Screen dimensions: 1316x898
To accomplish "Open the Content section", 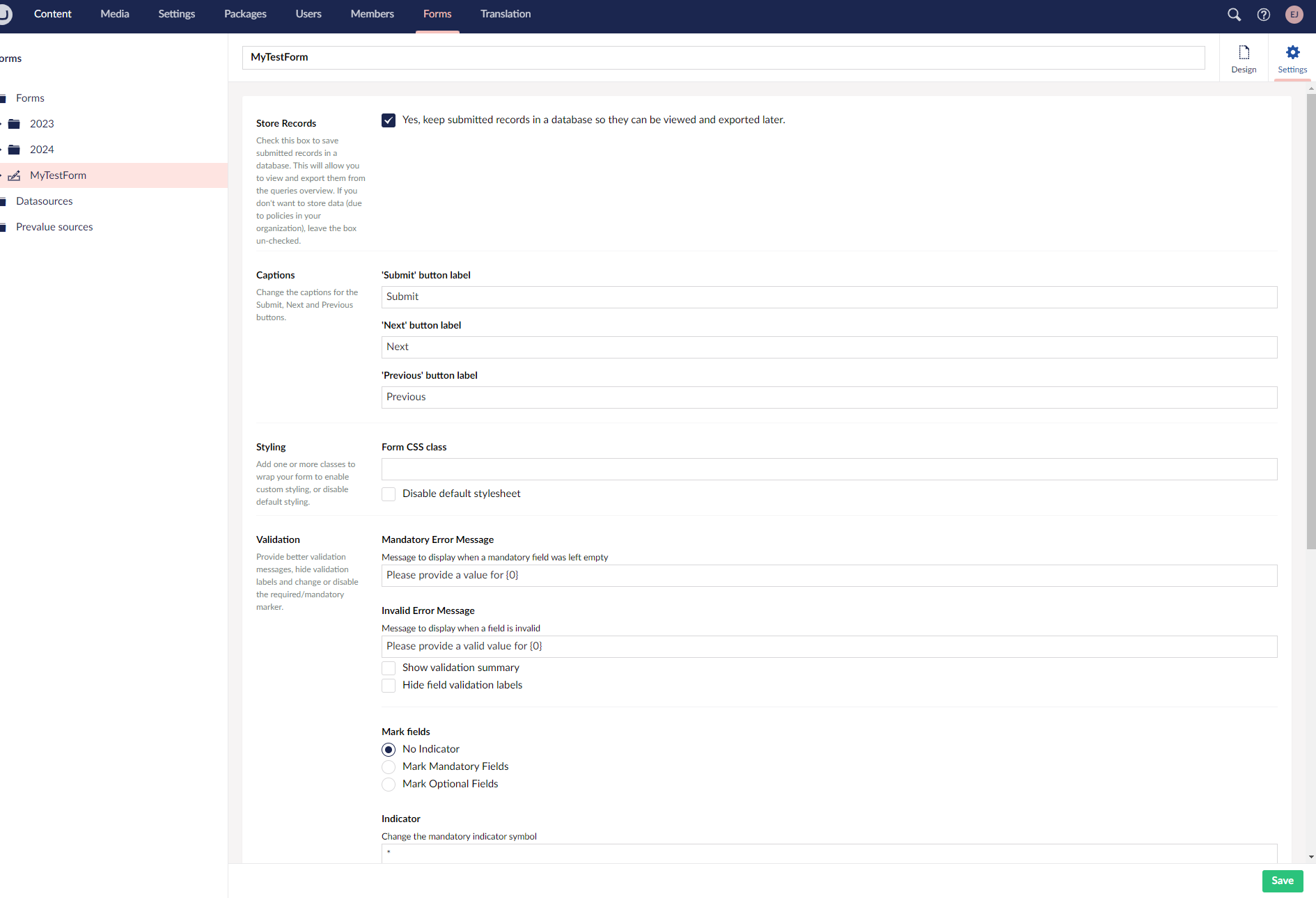I will [53, 14].
